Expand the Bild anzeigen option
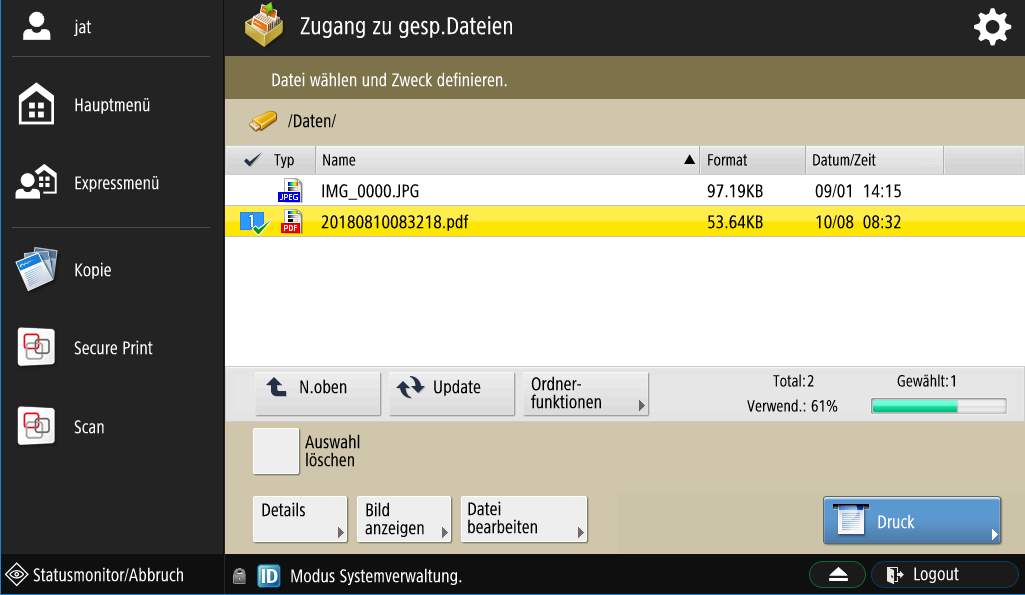The image size is (1025, 595). pyautogui.click(x=404, y=519)
